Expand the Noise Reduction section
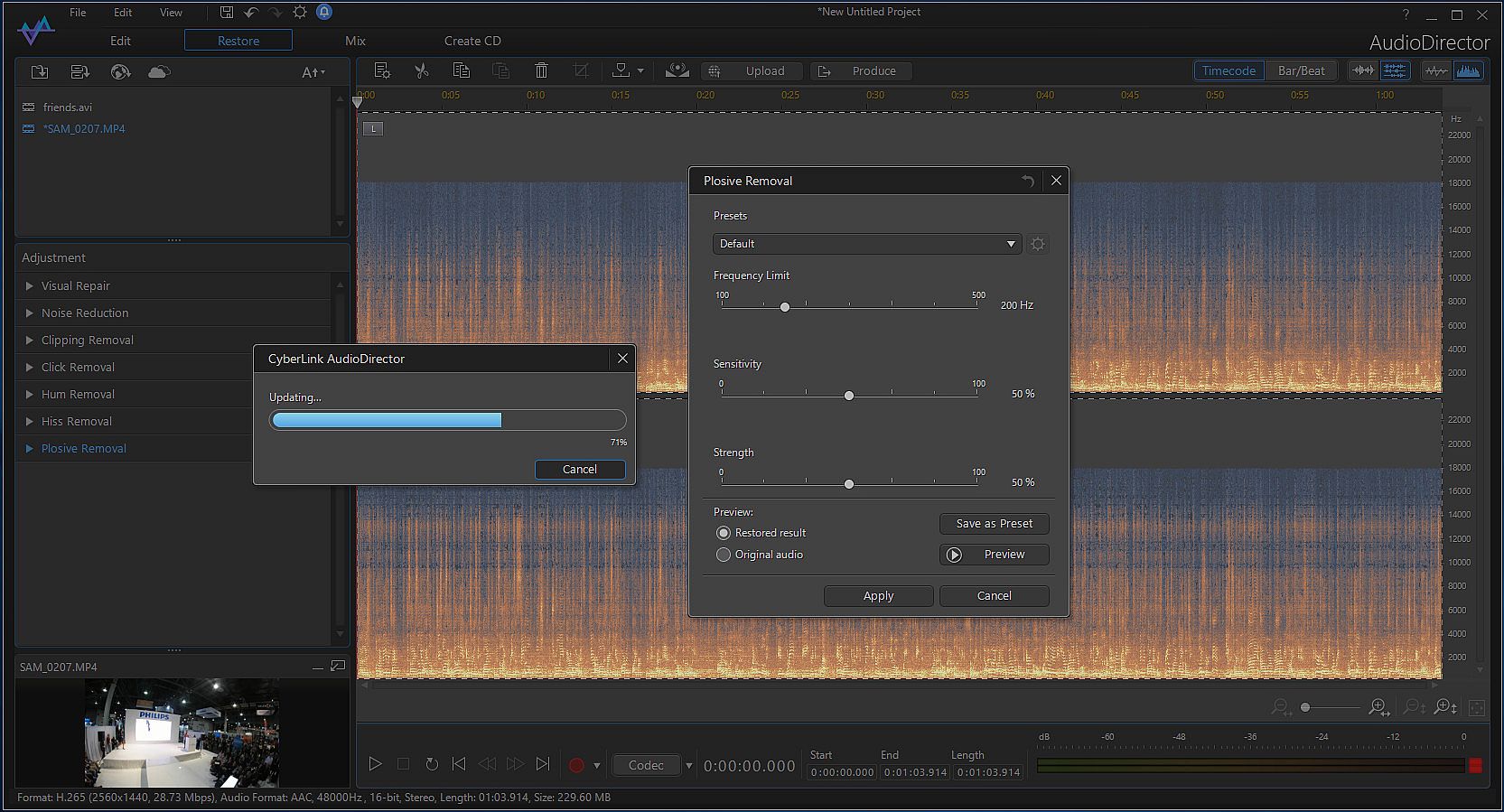The width and height of the screenshot is (1504, 812). 85,313
